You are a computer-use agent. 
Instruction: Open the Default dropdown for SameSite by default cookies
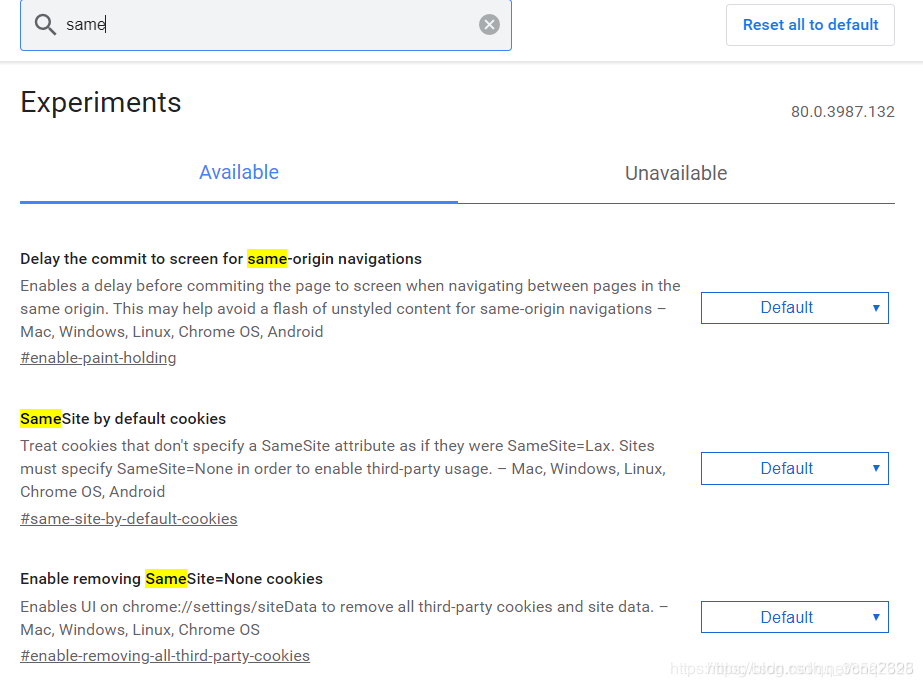pos(794,468)
